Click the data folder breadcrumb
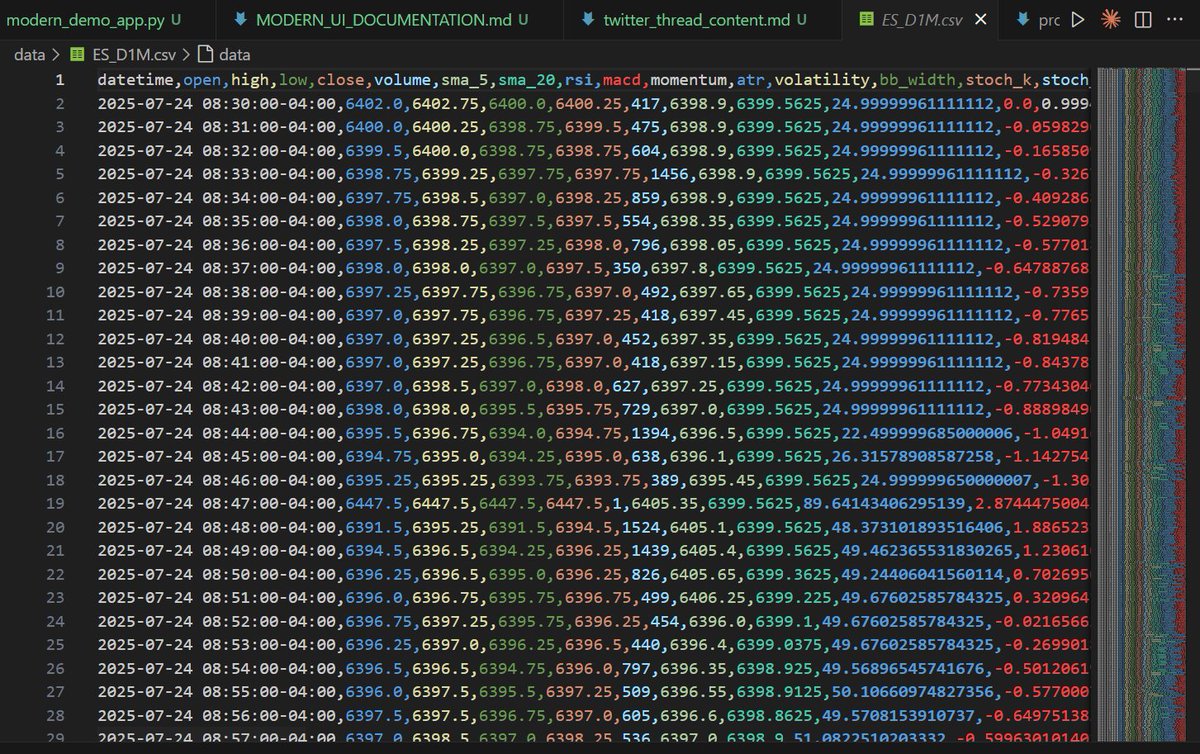 click(30, 55)
